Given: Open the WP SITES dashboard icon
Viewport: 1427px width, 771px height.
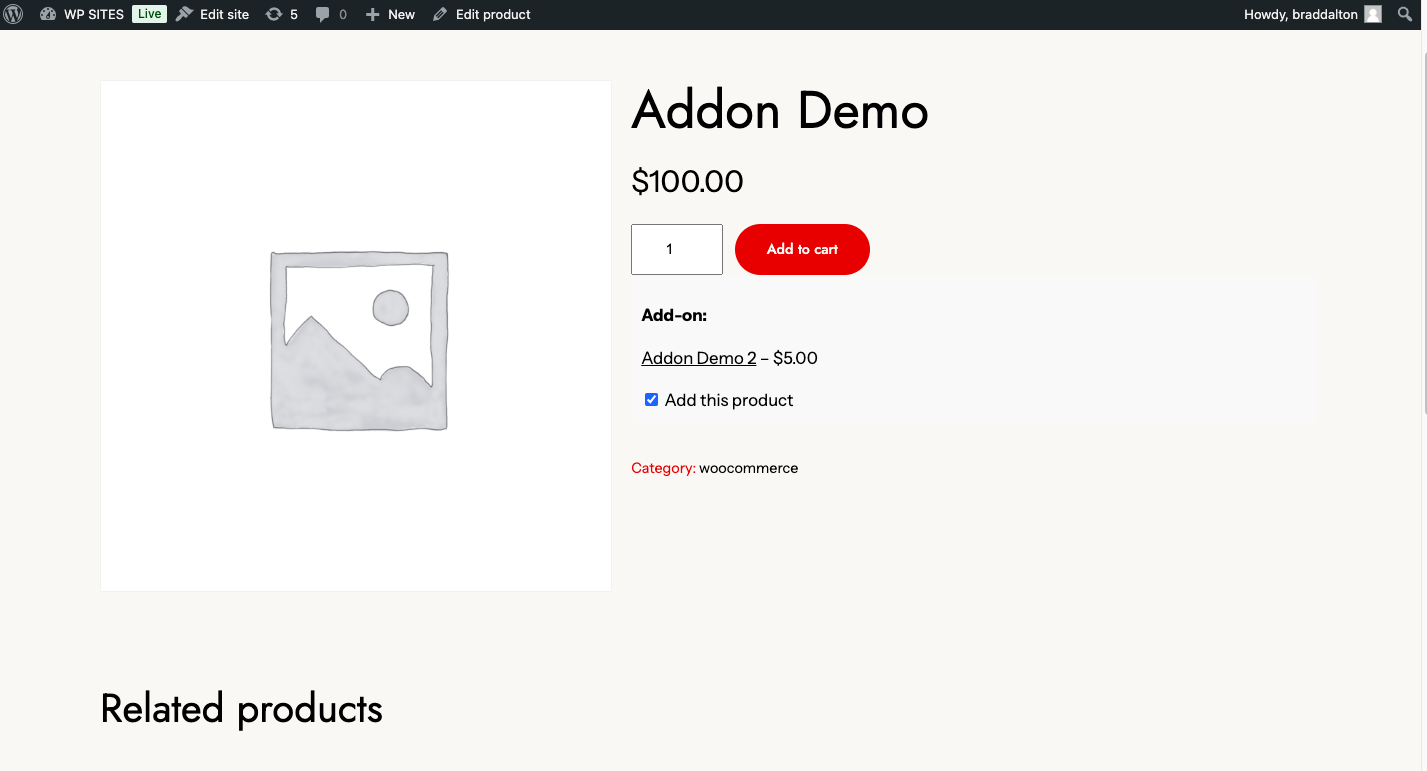Looking at the screenshot, I should [x=48, y=14].
